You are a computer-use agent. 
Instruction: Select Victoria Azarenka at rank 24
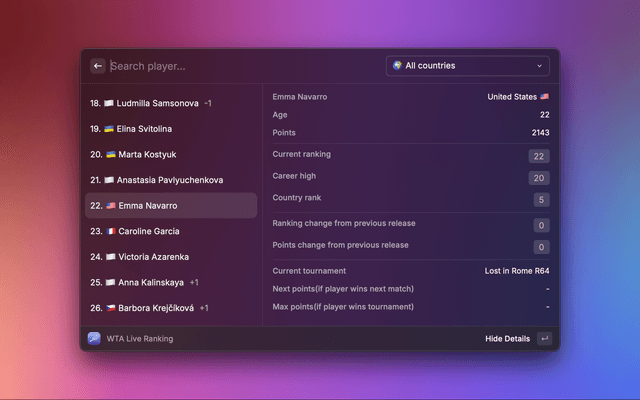[157, 257]
